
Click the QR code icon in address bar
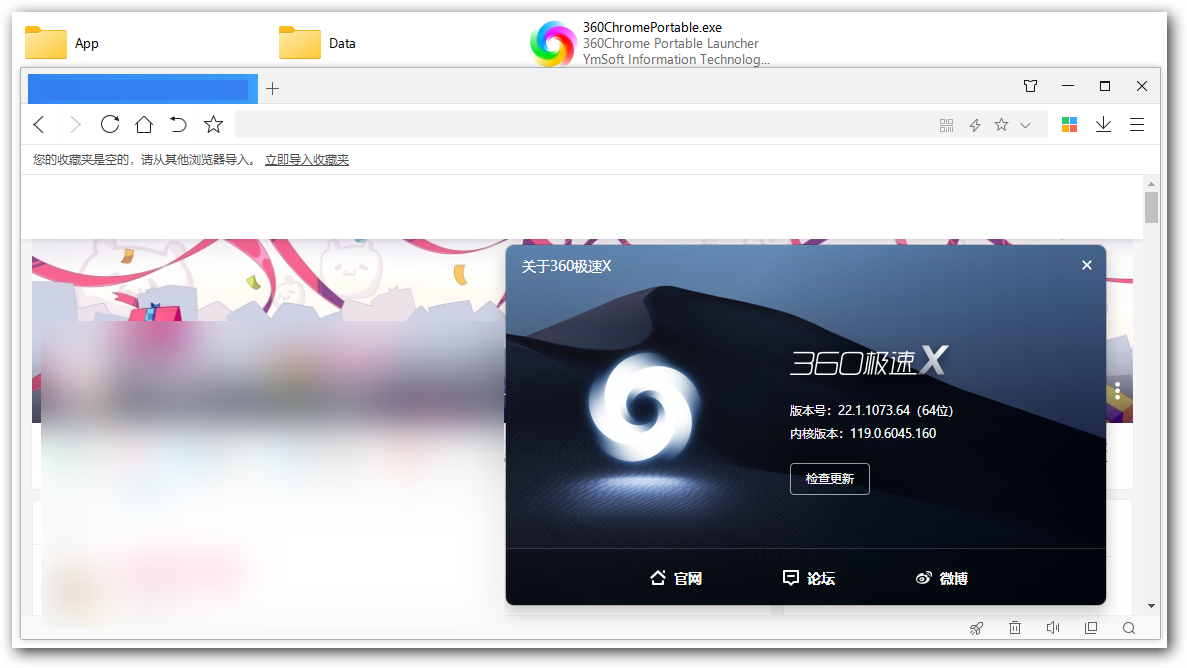click(x=947, y=125)
